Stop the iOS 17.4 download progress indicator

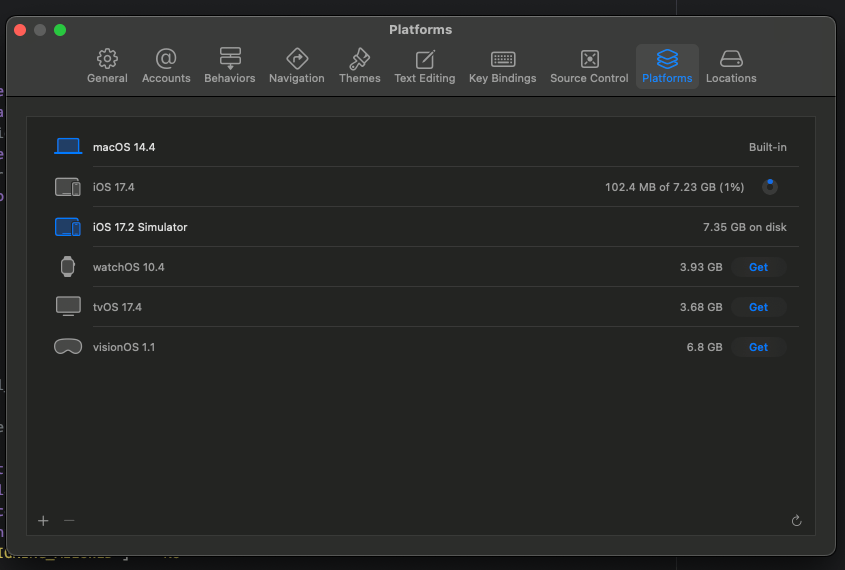770,187
